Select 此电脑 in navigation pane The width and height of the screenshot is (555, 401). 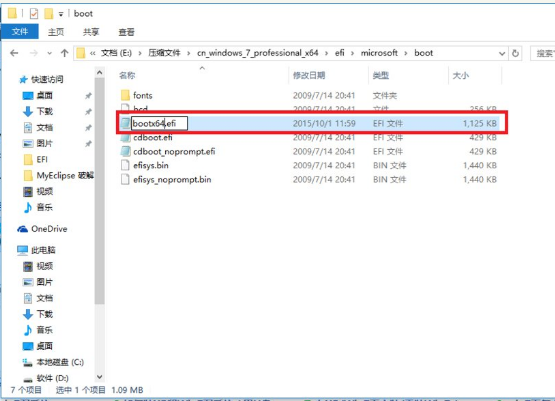click(43, 250)
